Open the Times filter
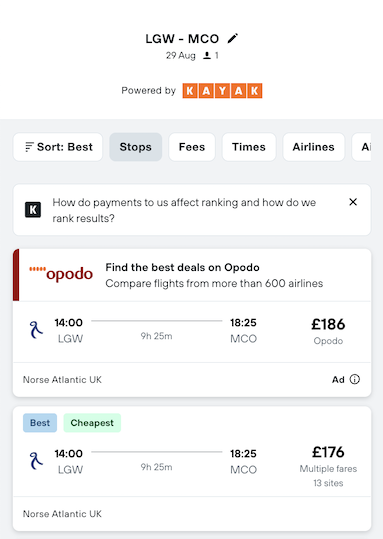 tap(249, 147)
